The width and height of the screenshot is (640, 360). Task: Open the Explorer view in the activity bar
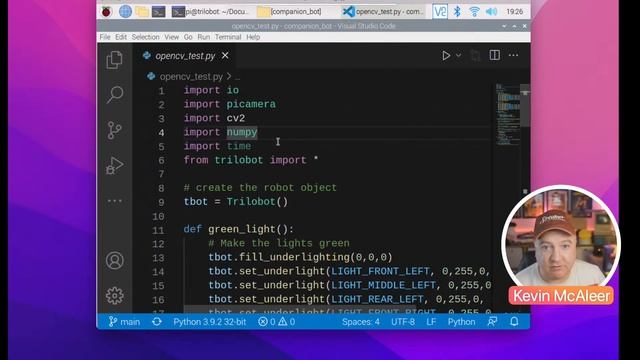(x=115, y=60)
